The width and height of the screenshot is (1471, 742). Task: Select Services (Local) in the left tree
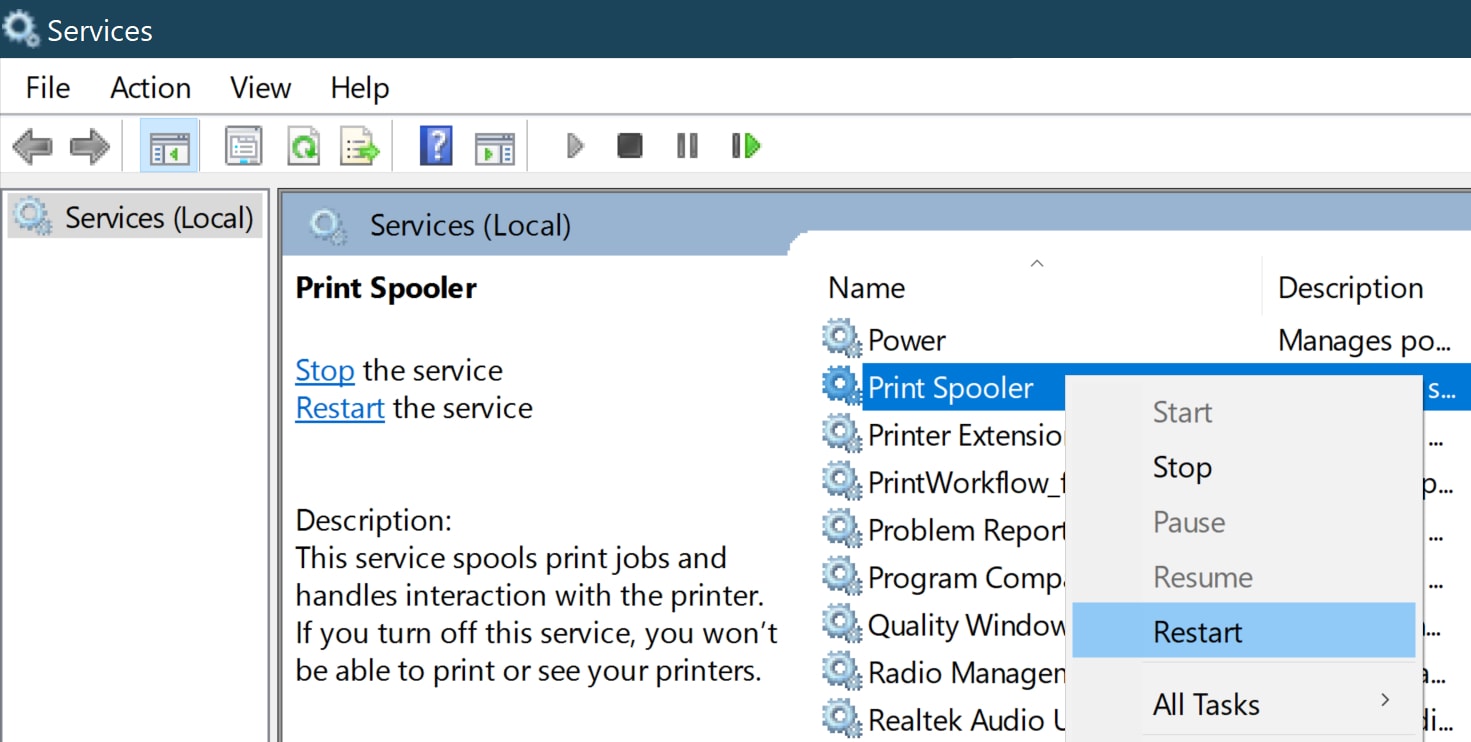click(x=136, y=217)
